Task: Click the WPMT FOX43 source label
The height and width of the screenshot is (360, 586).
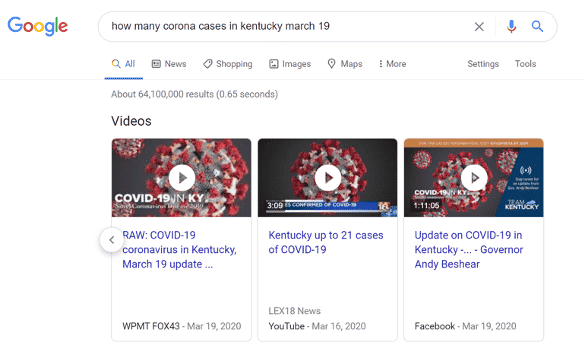Action: click(151, 326)
